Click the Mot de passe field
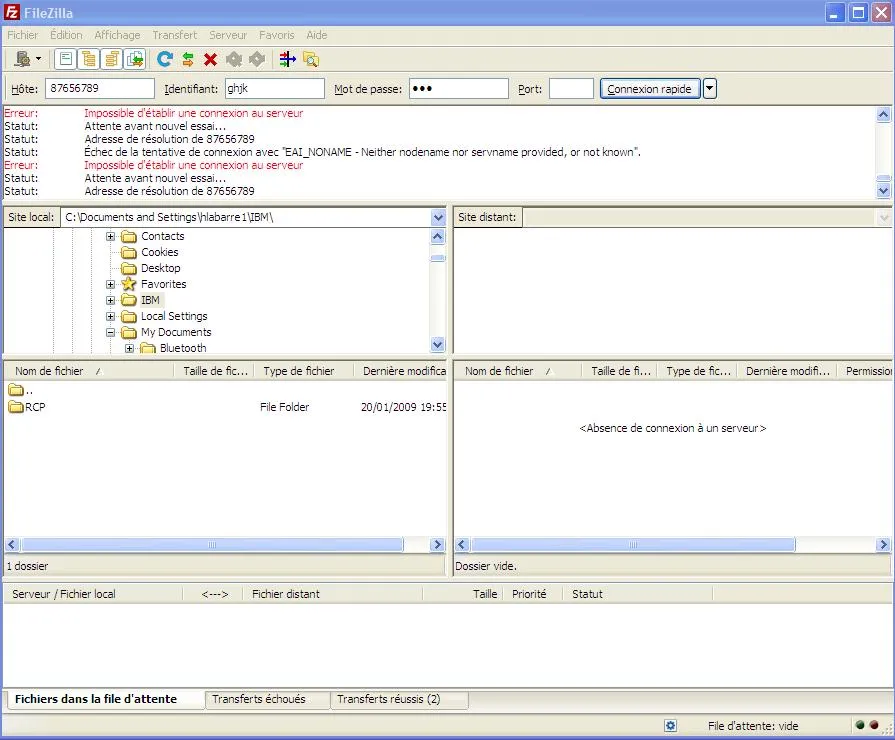The width and height of the screenshot is (895, 740). (x=458, y=89)
